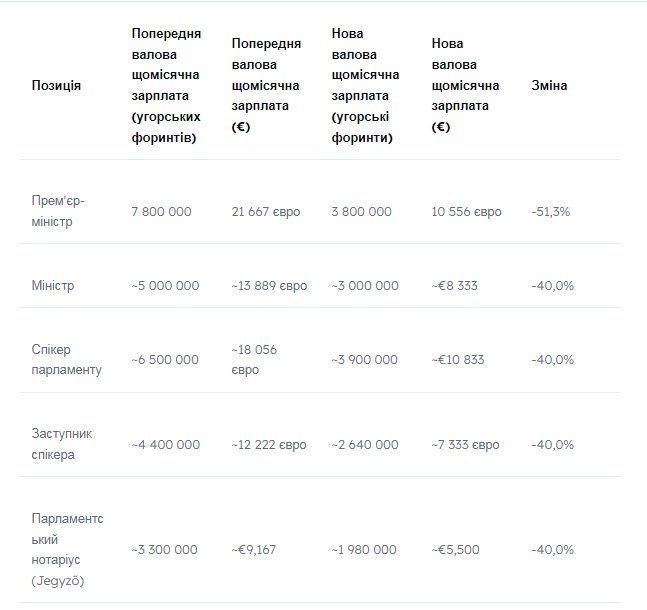Select the Міністр row label

(x=53, y=286)
